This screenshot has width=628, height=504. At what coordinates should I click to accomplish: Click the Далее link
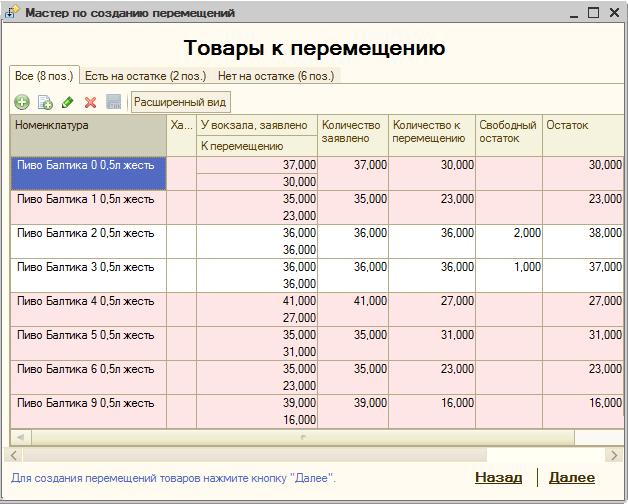(572, 477)
